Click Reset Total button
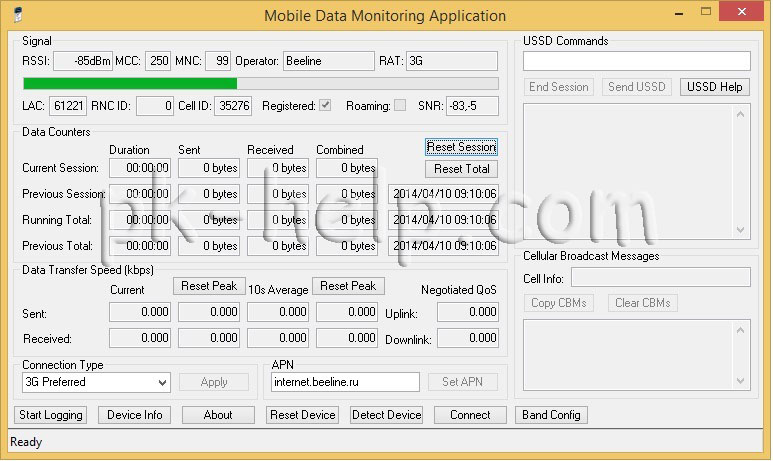 (461, 169)
